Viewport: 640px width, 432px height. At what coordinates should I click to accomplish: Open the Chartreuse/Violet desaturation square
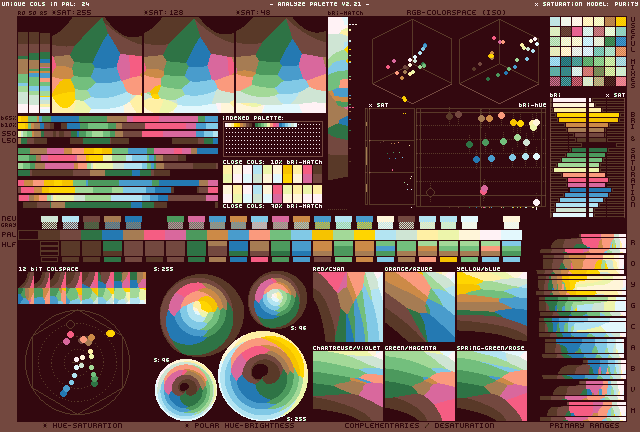click(348, 386)
